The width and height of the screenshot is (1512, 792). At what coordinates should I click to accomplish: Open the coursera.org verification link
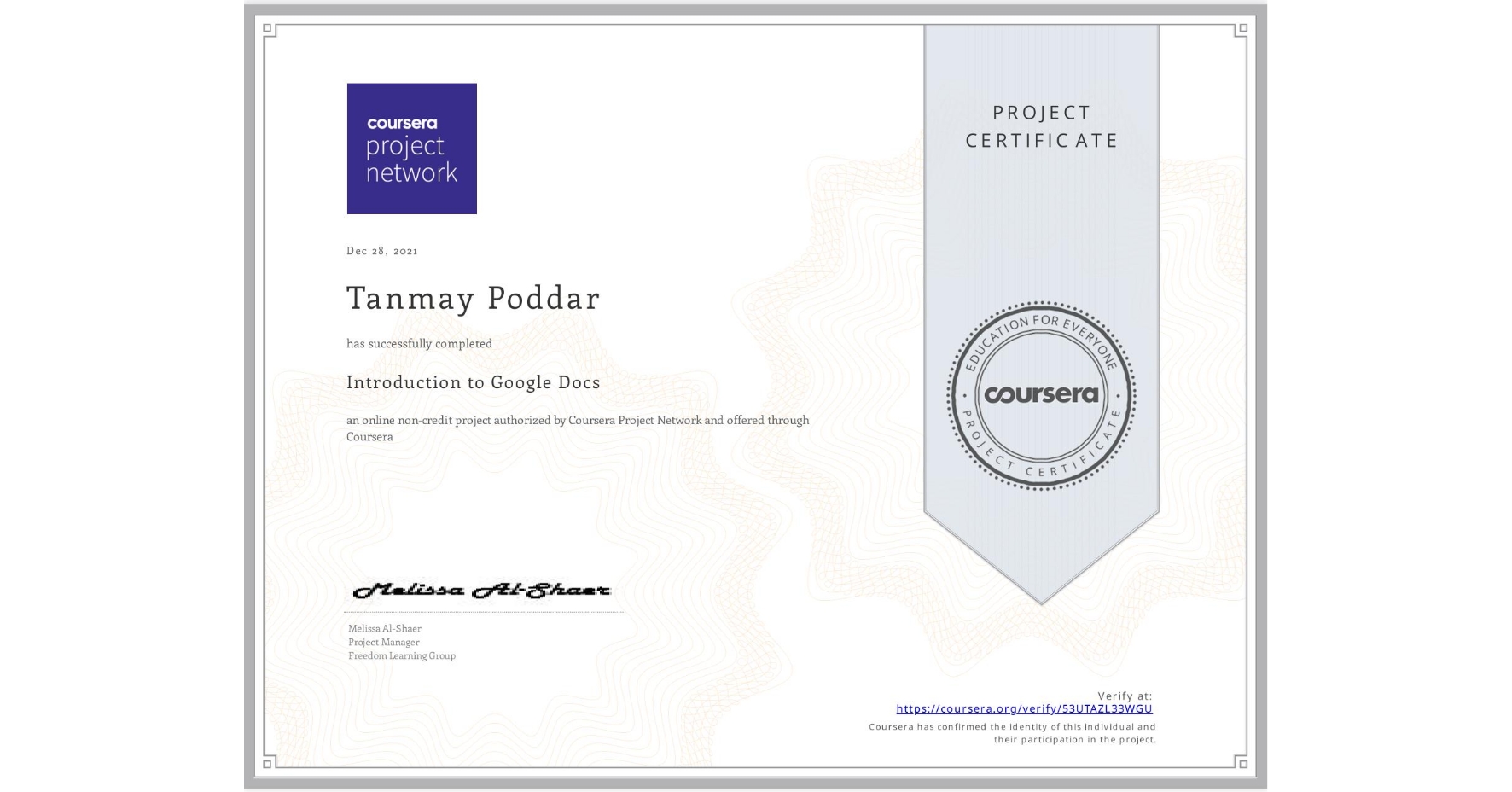click(x=1024, y=708)
